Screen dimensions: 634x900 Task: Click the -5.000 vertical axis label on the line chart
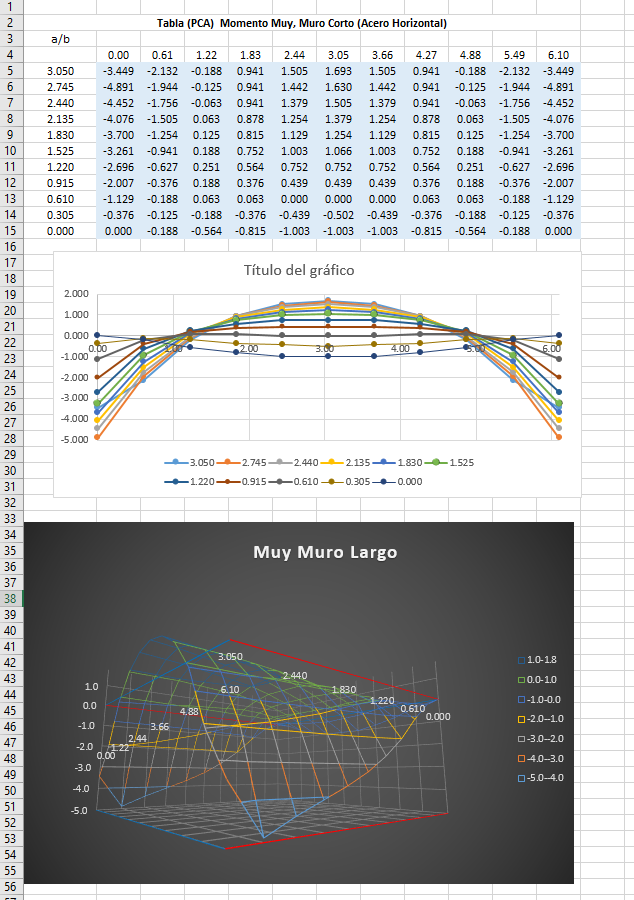75,439
